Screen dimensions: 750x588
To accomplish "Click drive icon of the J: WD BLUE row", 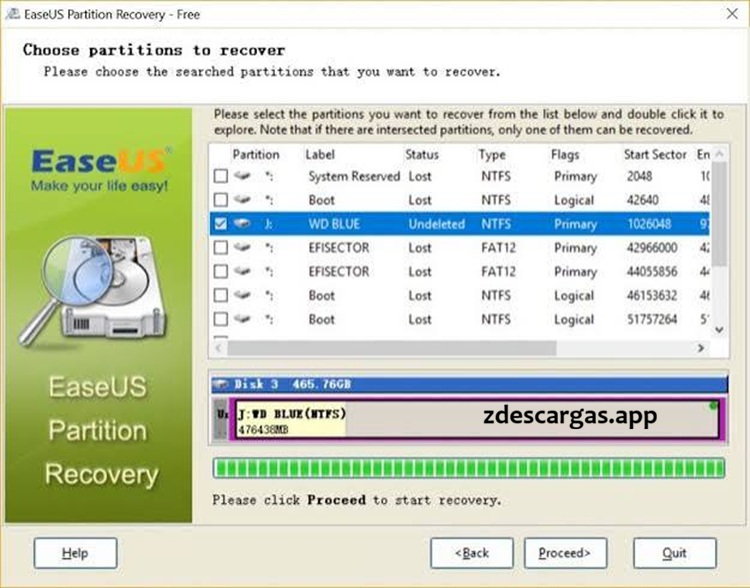I will (243, 223).
